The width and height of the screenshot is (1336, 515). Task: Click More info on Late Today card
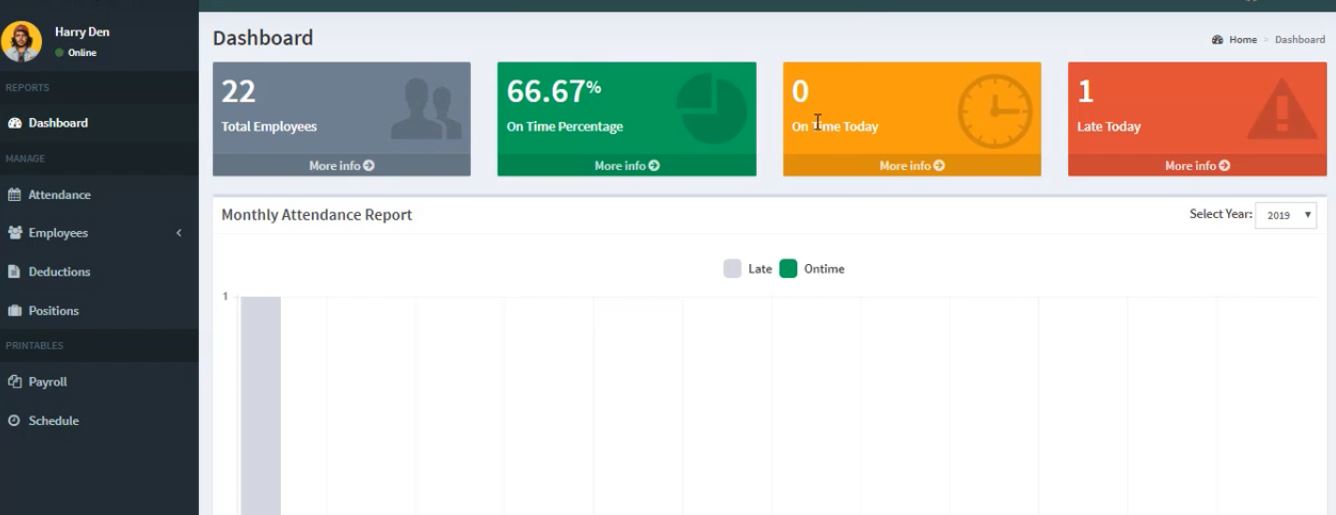[x=1197, y=165]
